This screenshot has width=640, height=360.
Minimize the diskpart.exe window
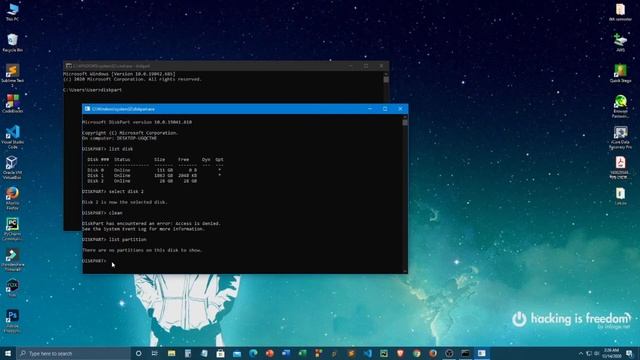[370, 109]
